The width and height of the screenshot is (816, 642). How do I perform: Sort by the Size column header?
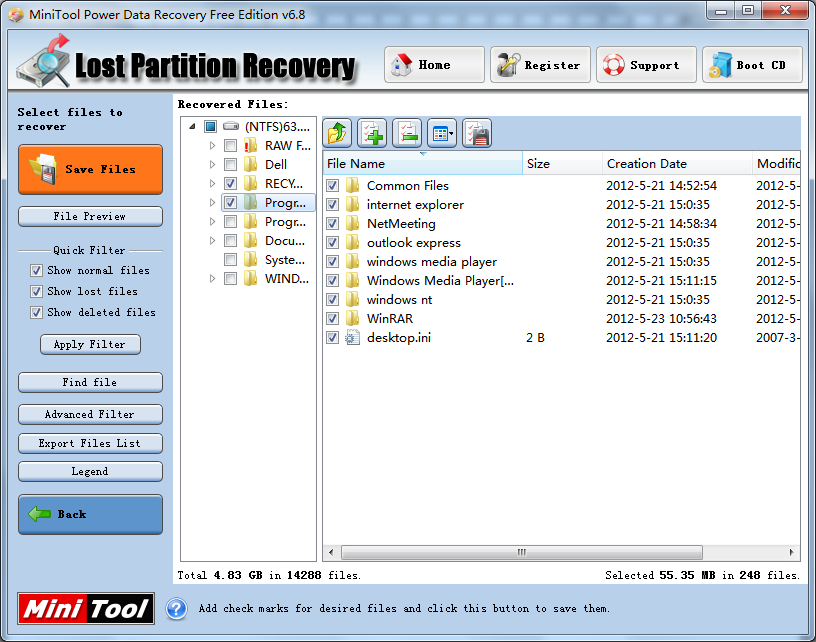[562, 163]
